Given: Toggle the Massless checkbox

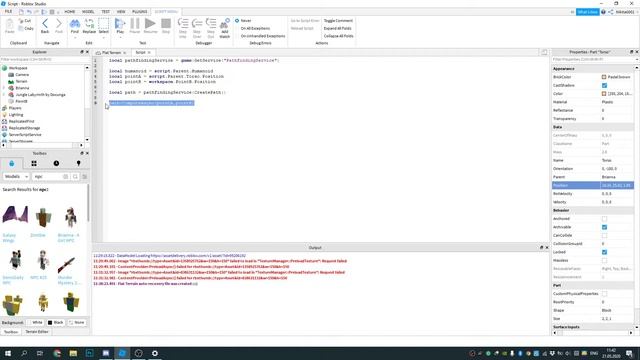Looking at the screenshot, I should (x=604, y=260).
